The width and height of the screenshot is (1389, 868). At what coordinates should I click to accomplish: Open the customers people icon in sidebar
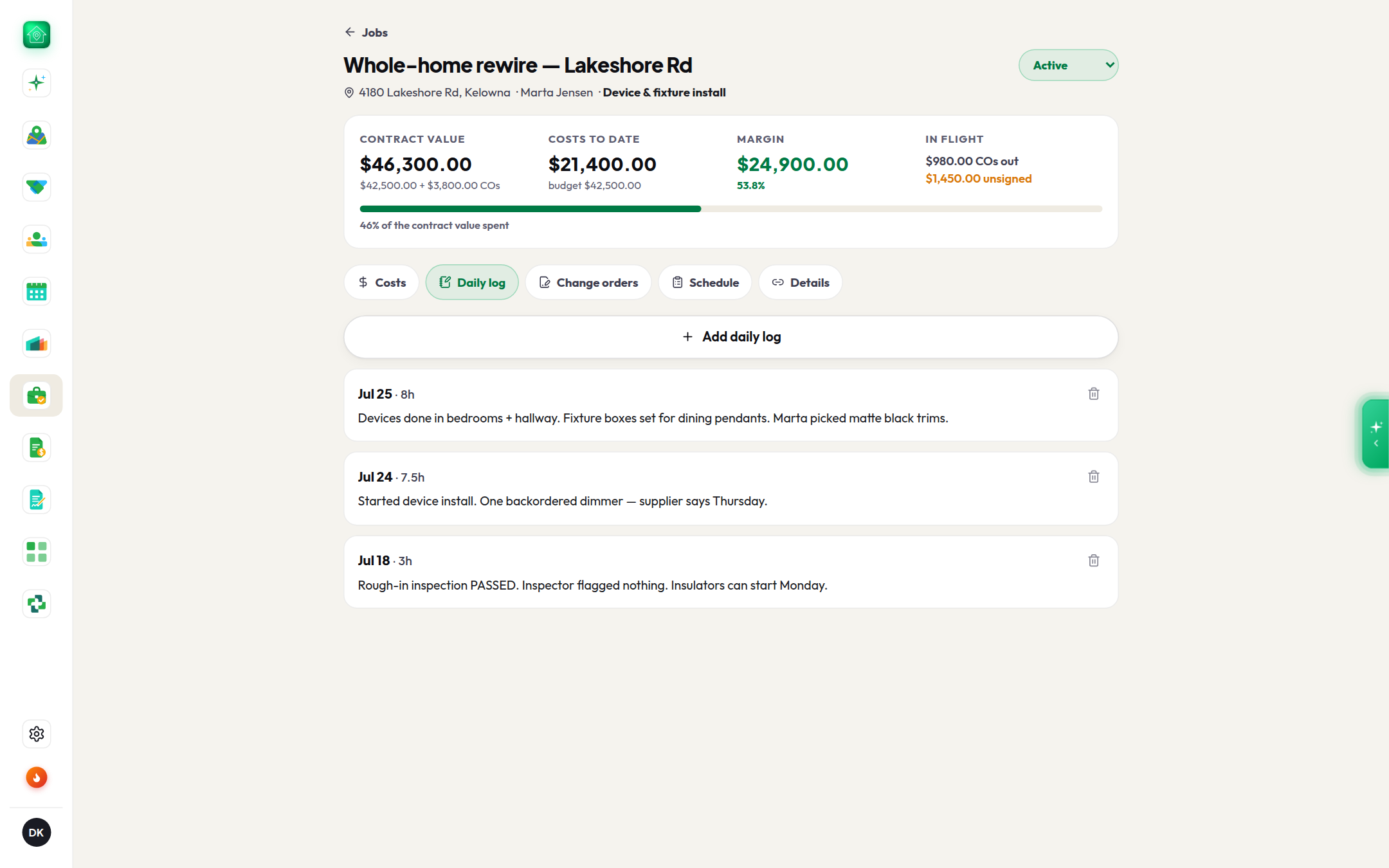click(x=37, y=239)
